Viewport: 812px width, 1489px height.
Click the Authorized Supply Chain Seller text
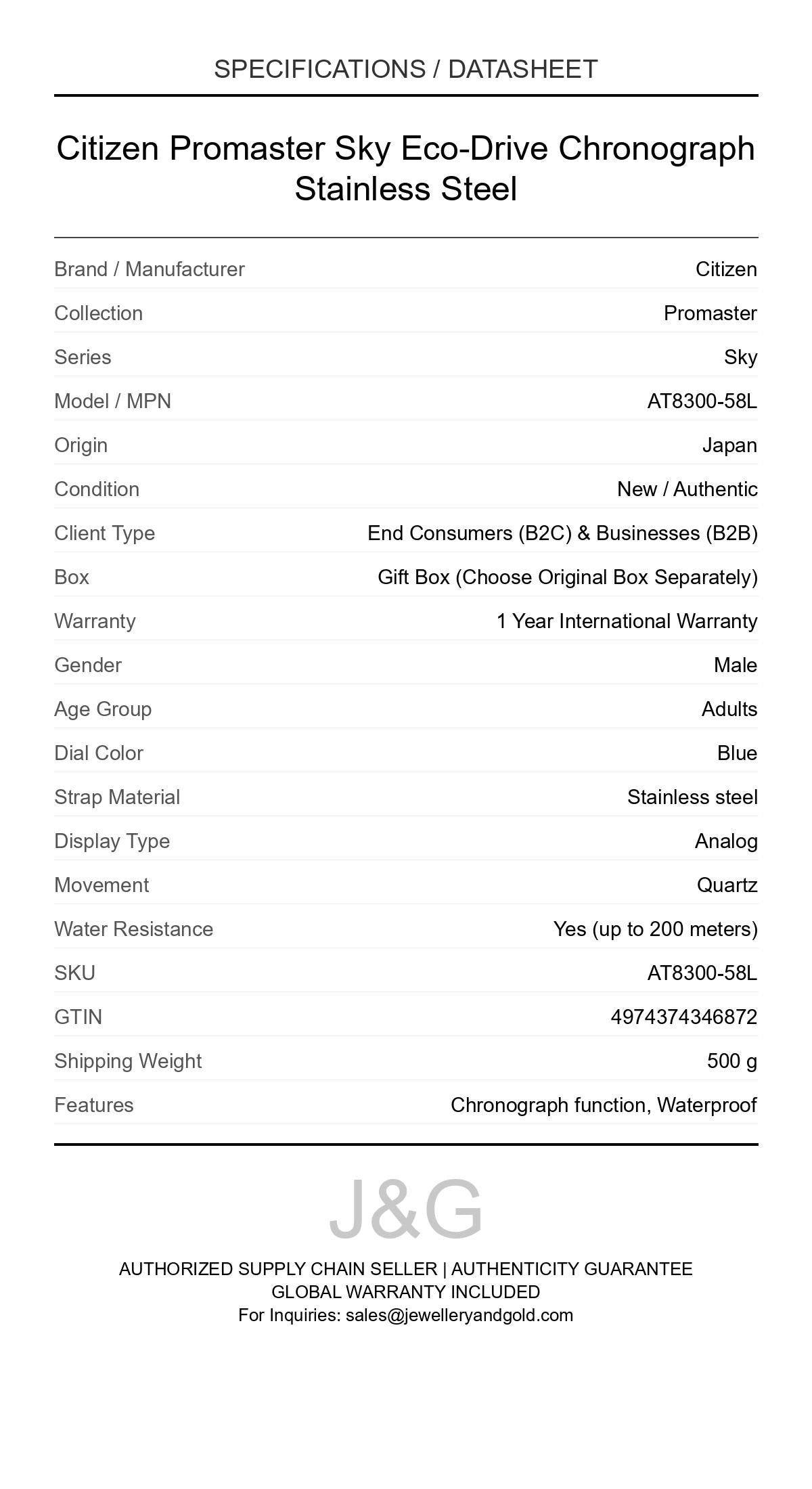[x=278, y=1269]
